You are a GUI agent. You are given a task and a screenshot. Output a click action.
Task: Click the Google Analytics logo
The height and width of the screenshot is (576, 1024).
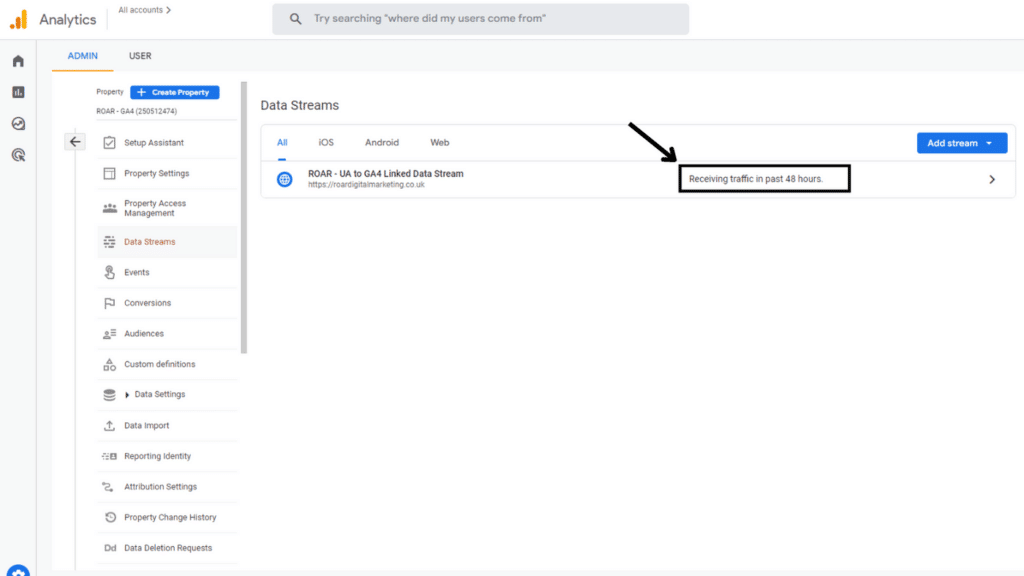17,18
